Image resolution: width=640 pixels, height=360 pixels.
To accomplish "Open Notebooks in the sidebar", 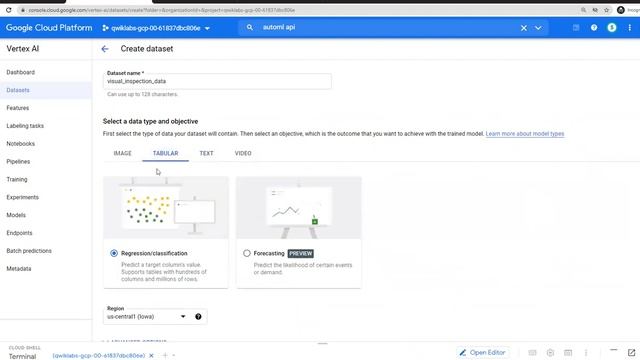I will [20, 144].
